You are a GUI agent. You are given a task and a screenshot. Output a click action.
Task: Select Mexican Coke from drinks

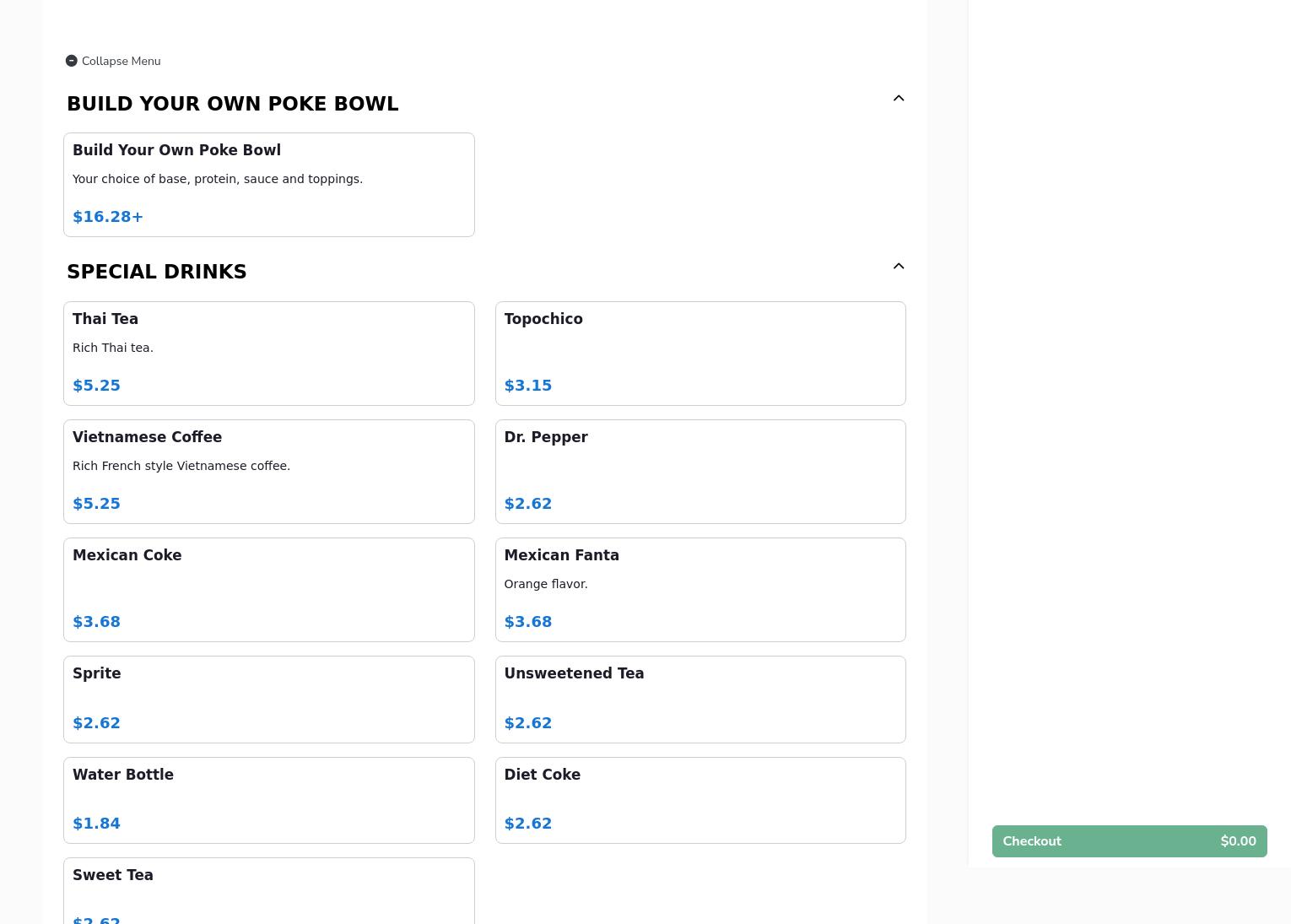point(268,589)
